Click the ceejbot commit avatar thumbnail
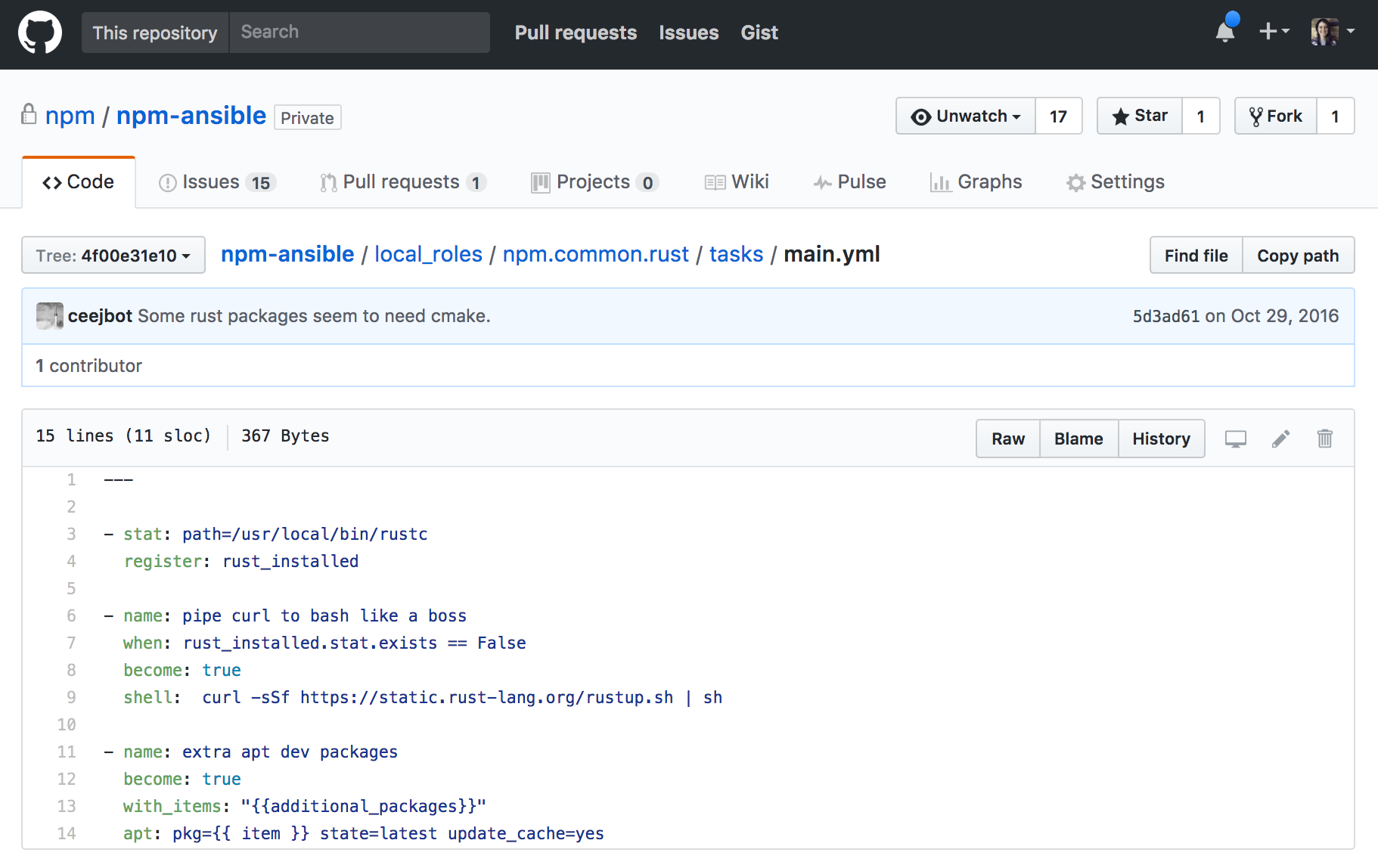1378x868 pixels. pyautogui.click(x=50, y=316)
